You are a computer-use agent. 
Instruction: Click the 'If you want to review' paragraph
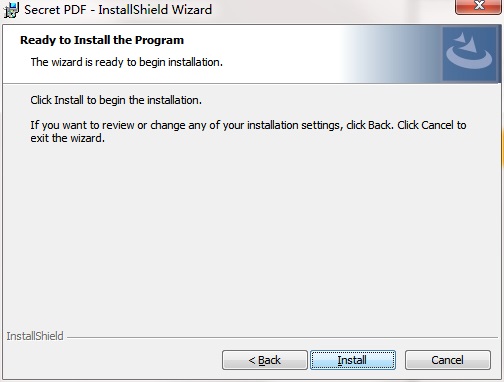pos(248,132)
